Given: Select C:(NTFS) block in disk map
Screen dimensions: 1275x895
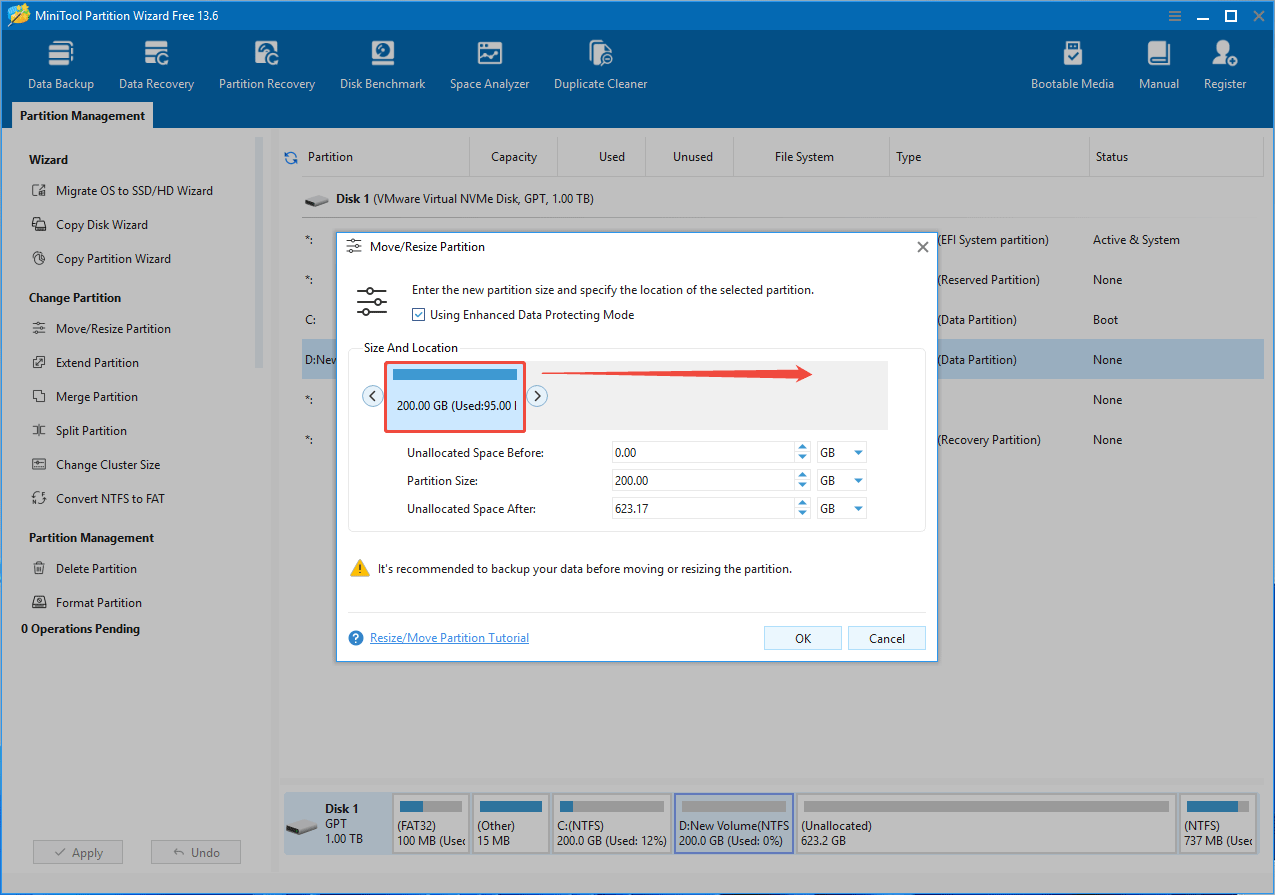Looking at the screenshot, I should click(x=611, y=823).
